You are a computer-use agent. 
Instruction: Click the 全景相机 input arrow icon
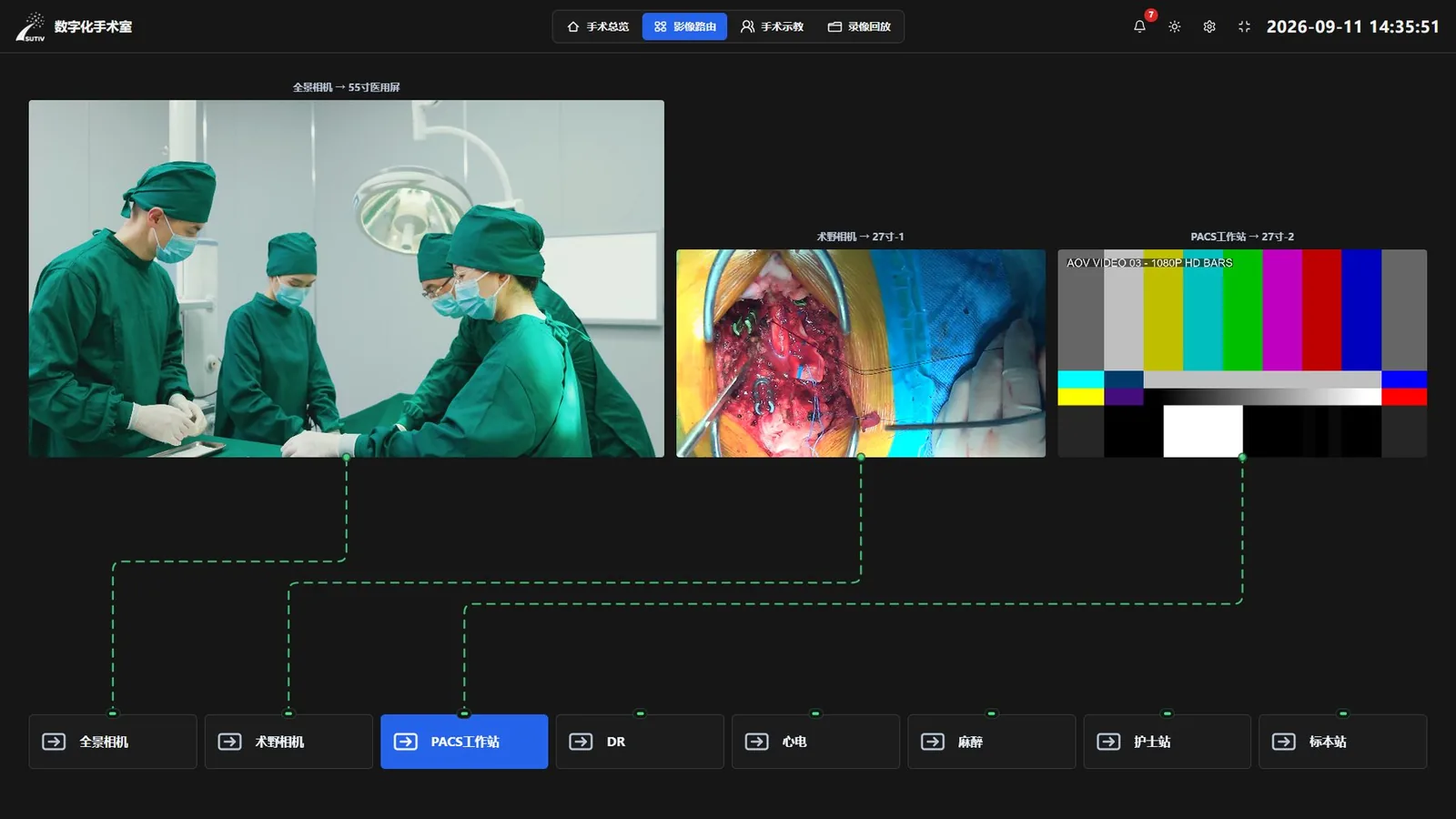point(54,742)
